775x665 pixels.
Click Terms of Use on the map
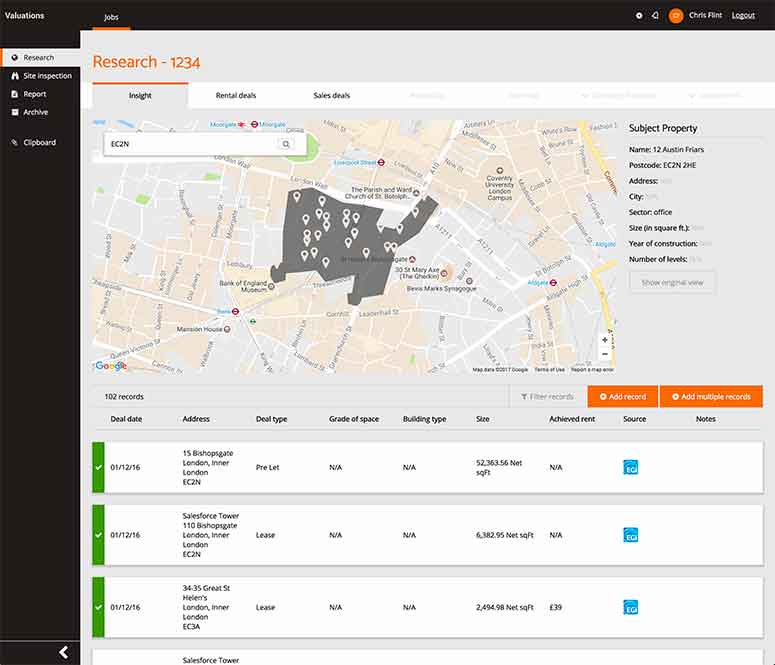pos(549,370)
